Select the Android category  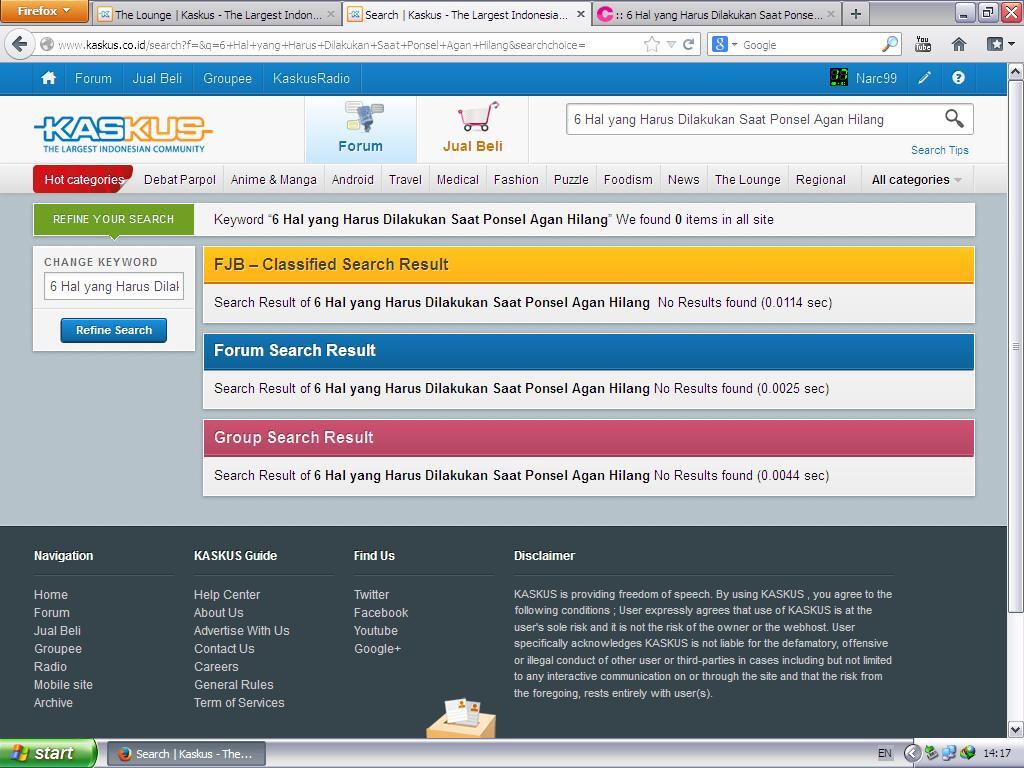click(353, 180)
